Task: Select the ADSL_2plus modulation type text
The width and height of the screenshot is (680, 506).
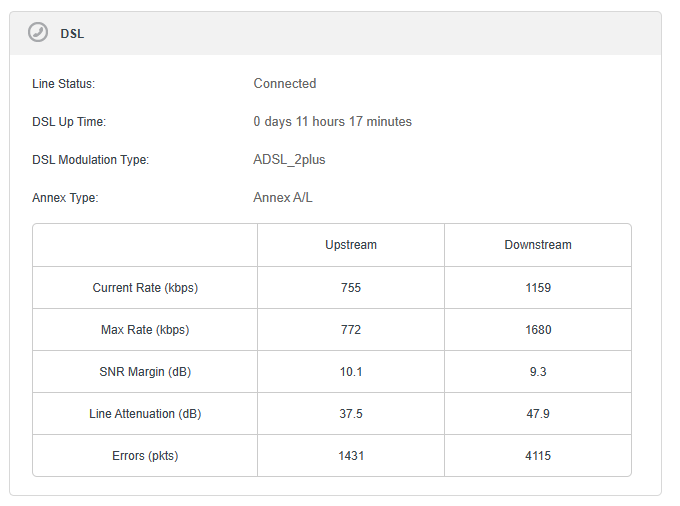Action: (289, 160)
